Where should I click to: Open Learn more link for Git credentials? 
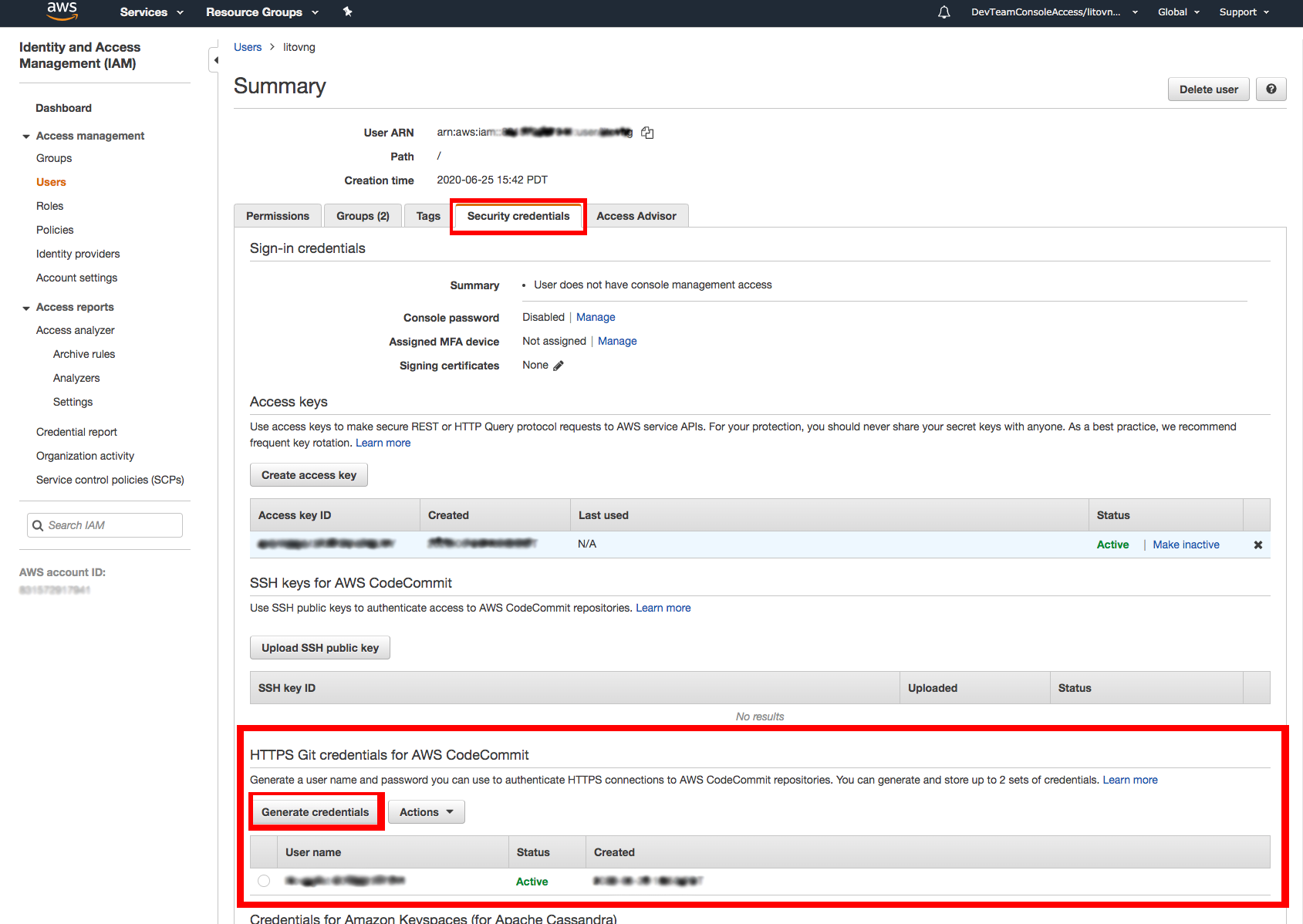[x=1130, y=780]
